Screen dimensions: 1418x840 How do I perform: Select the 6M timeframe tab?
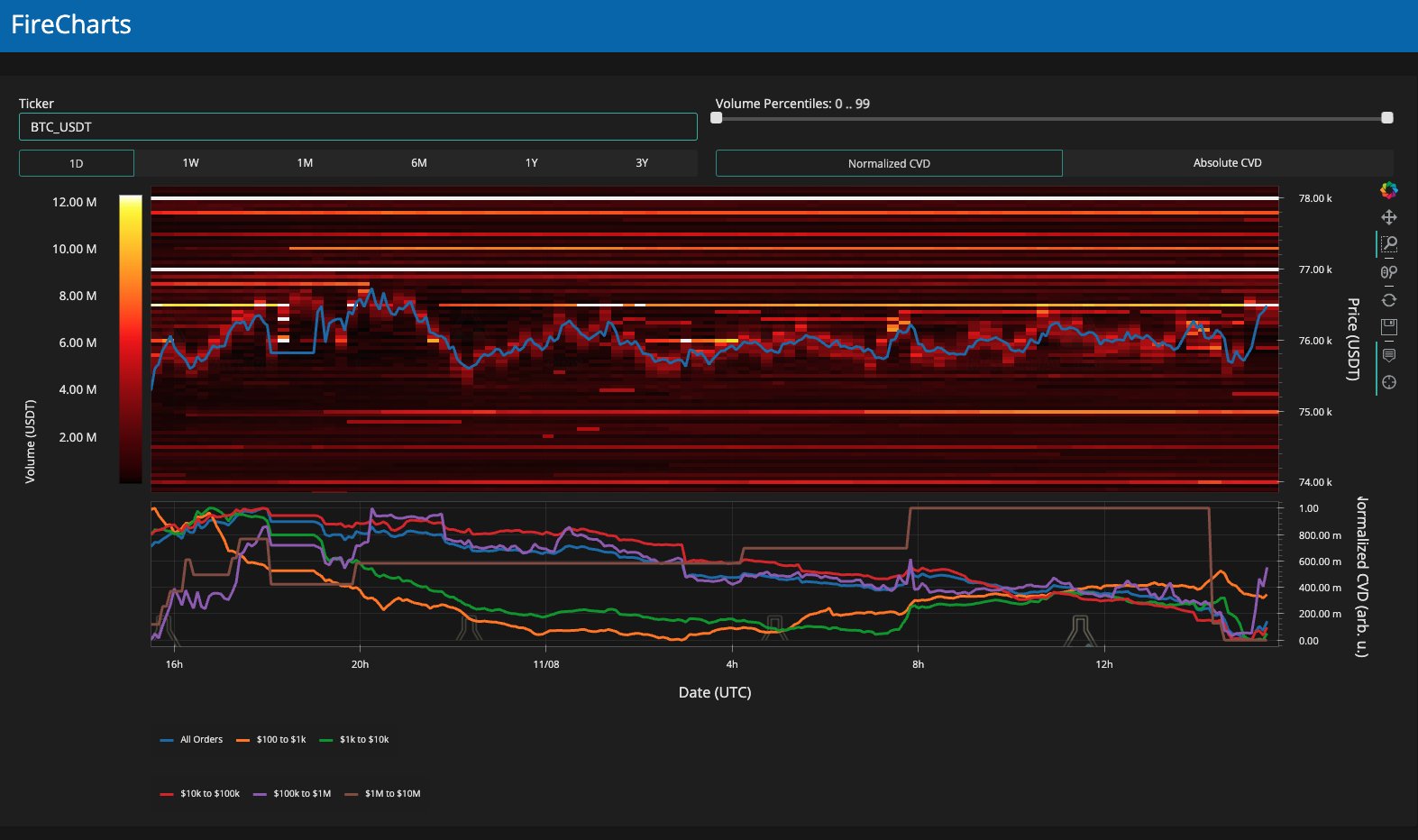point(418,163)
